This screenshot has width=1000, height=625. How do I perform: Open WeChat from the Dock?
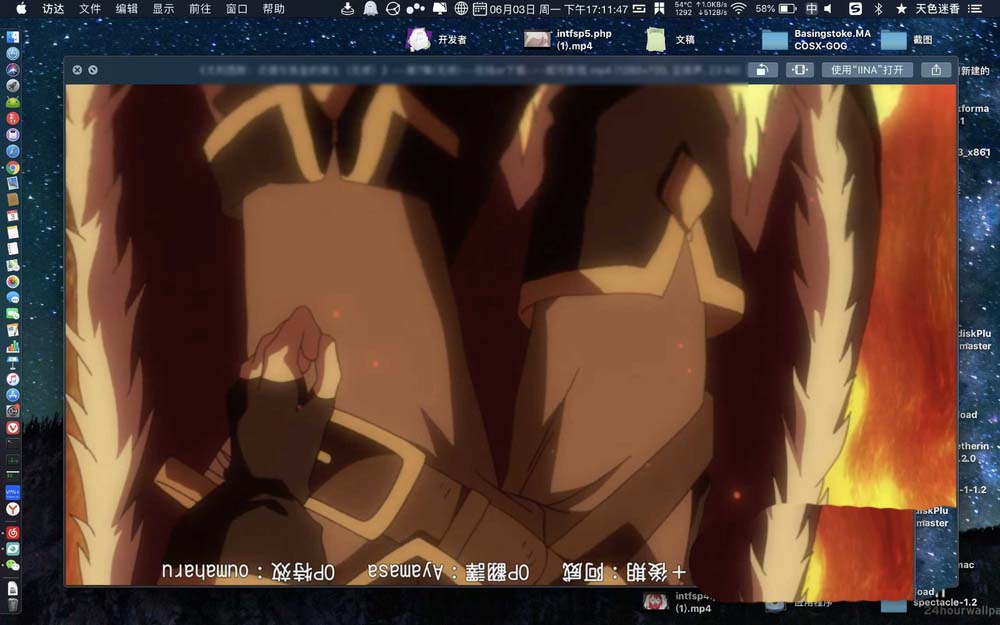[x=13, y=565]
